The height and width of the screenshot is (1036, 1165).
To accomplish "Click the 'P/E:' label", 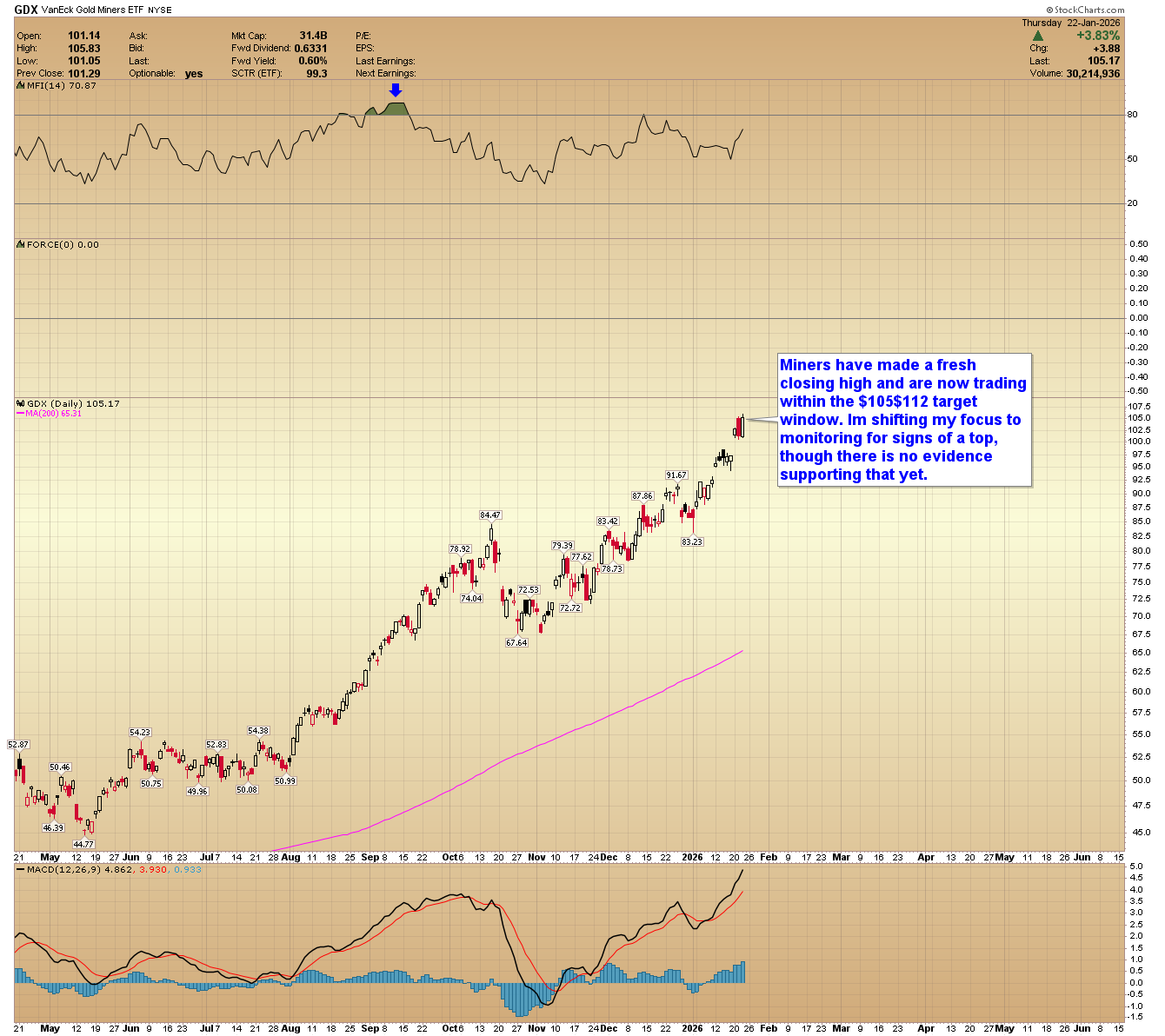I will point(363,36).
